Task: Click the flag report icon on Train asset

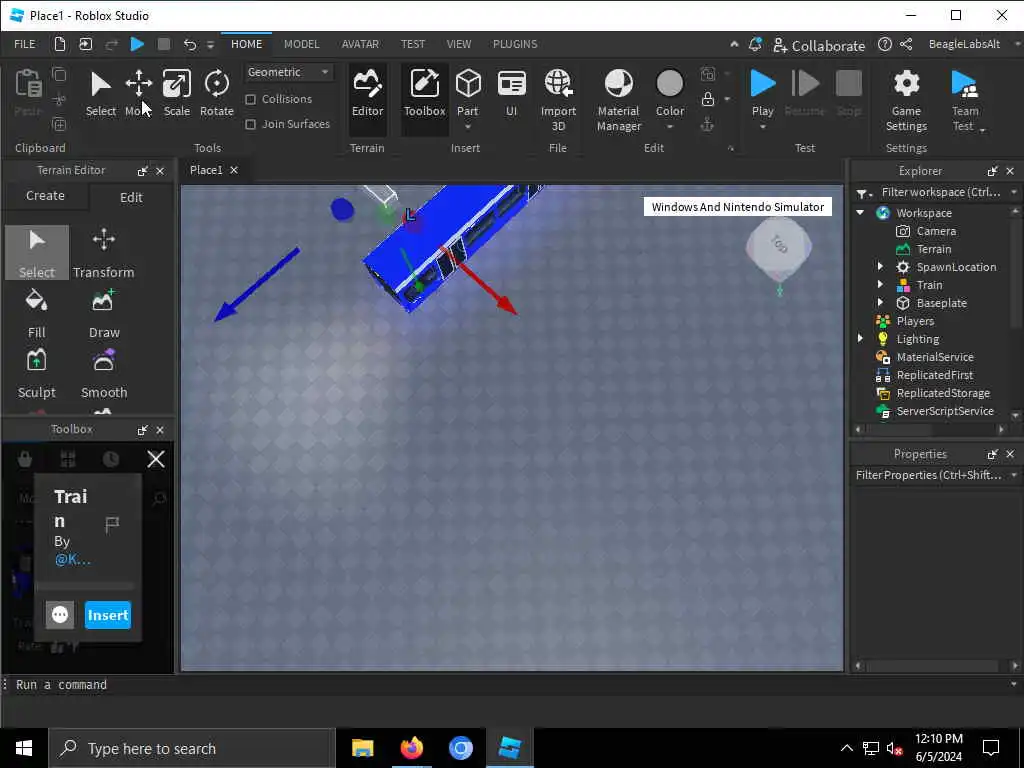Action: pos(112,523)
